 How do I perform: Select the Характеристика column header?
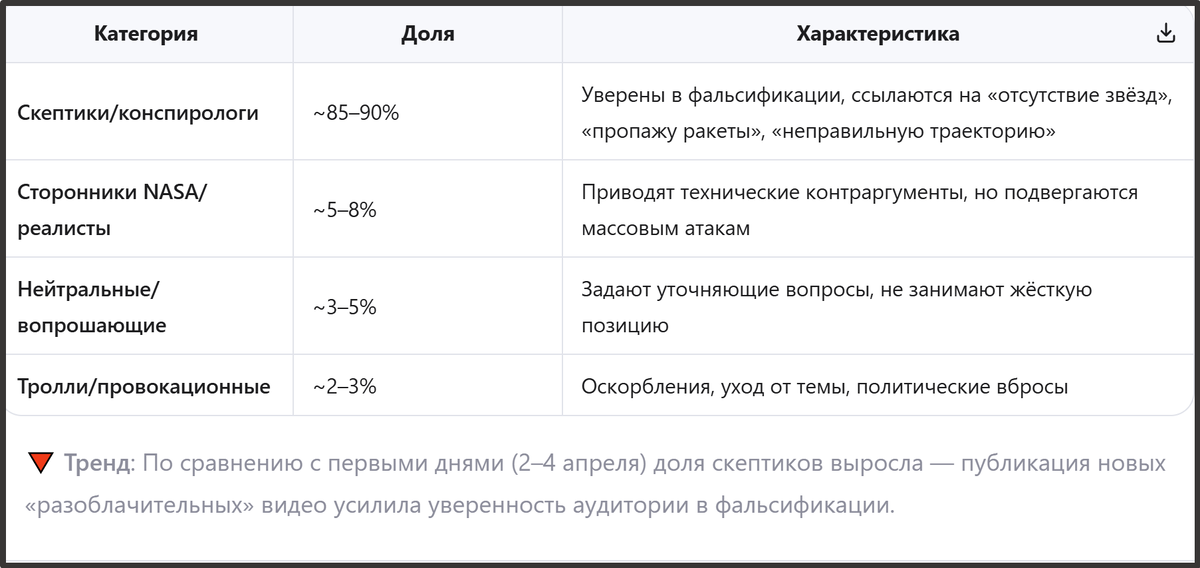pyautogui.click(x=878, y=34)
